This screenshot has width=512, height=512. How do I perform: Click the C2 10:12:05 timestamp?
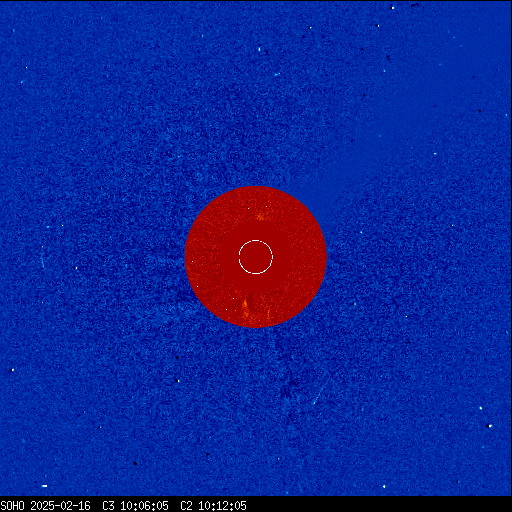[213, 506]
